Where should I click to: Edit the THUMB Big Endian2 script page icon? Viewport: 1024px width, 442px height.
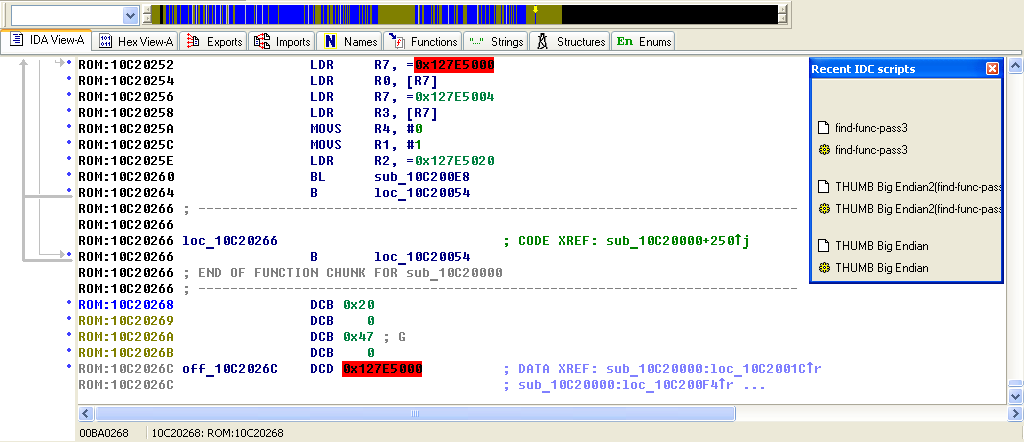(824, 187)
